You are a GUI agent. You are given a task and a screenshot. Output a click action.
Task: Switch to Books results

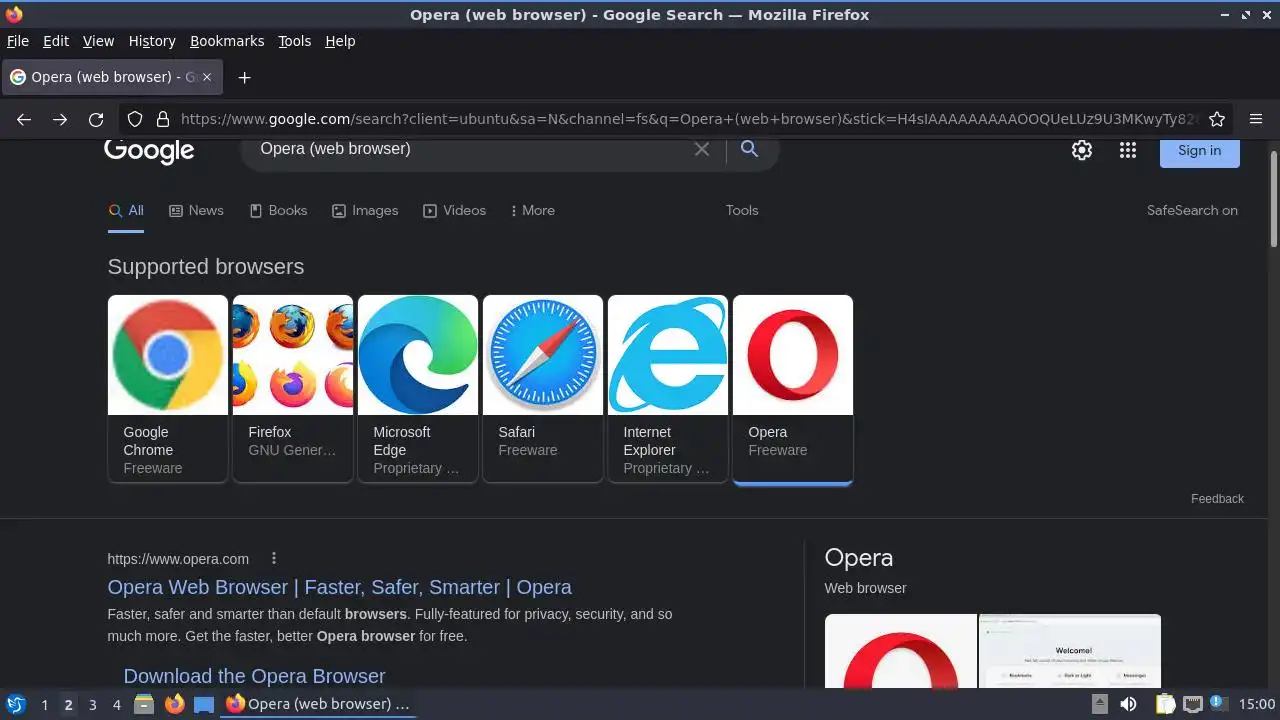278,210
